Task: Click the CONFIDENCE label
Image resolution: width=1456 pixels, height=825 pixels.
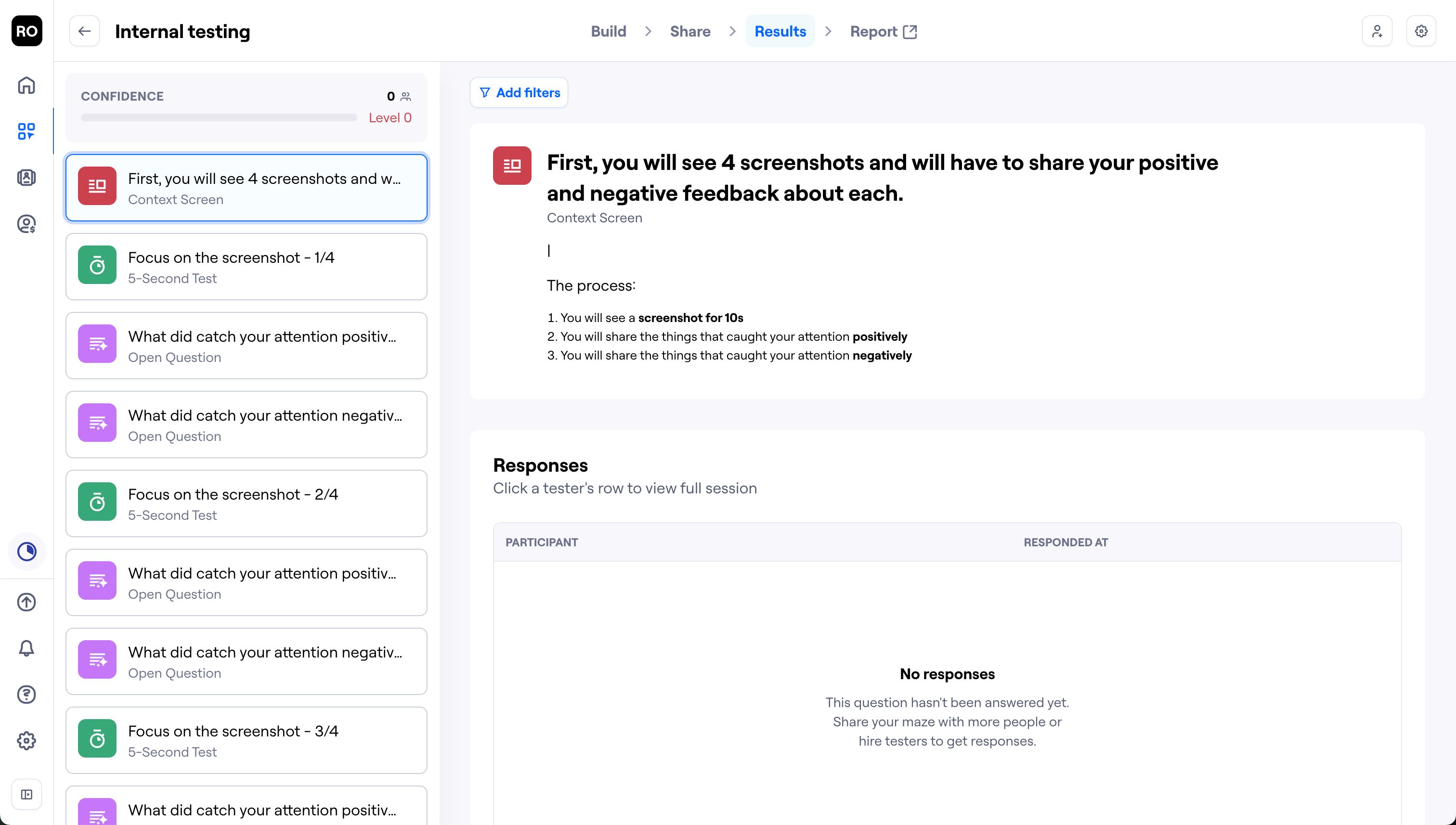Action: pyautogui.click(x=122, y=96)
